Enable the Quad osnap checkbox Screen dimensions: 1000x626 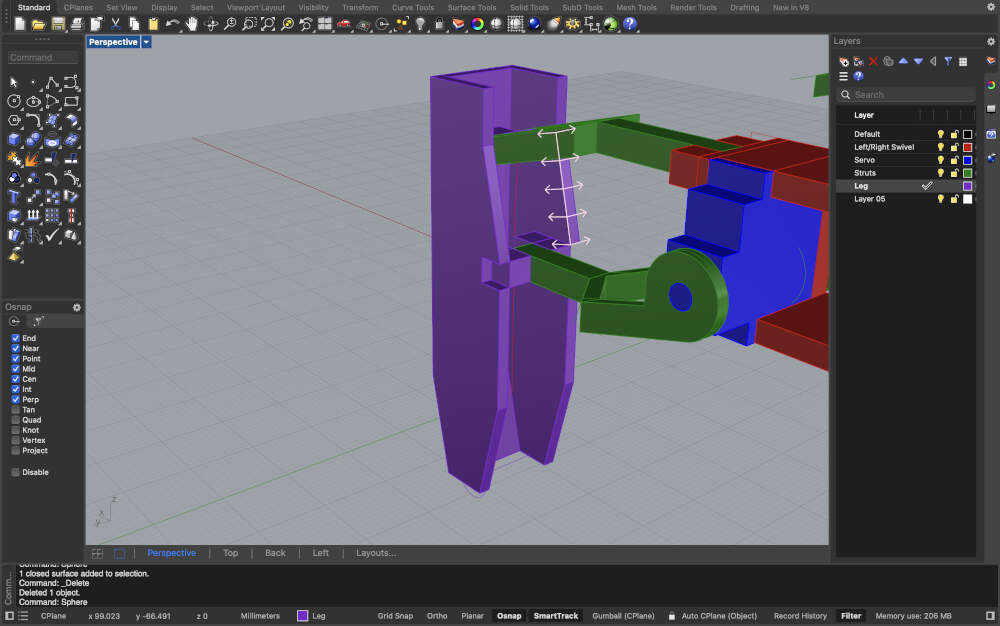[x=15, y=420]
